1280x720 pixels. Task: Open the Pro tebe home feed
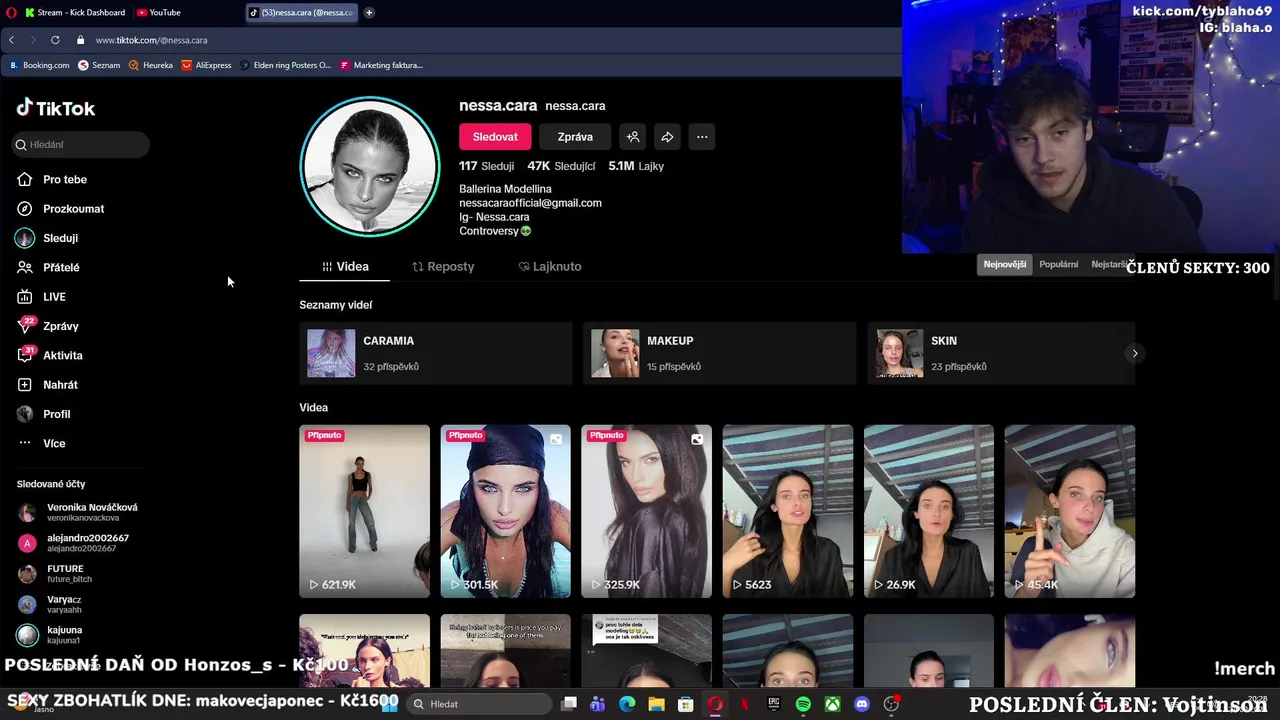tap(52, 180)
